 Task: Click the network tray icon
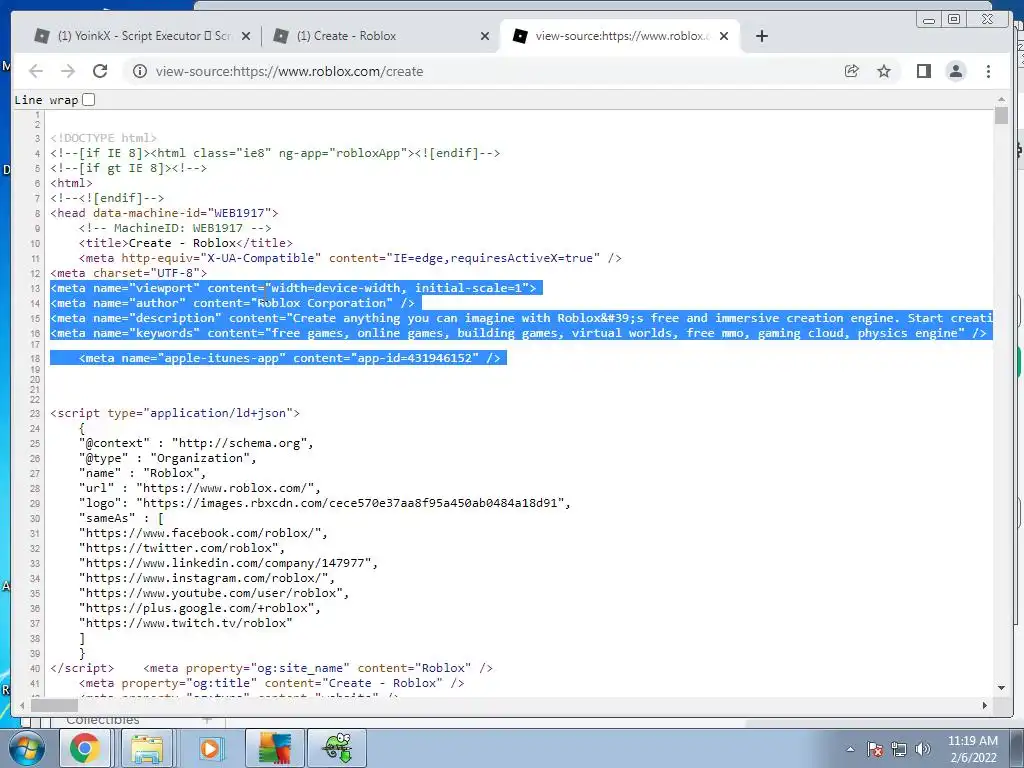point(899,749)
